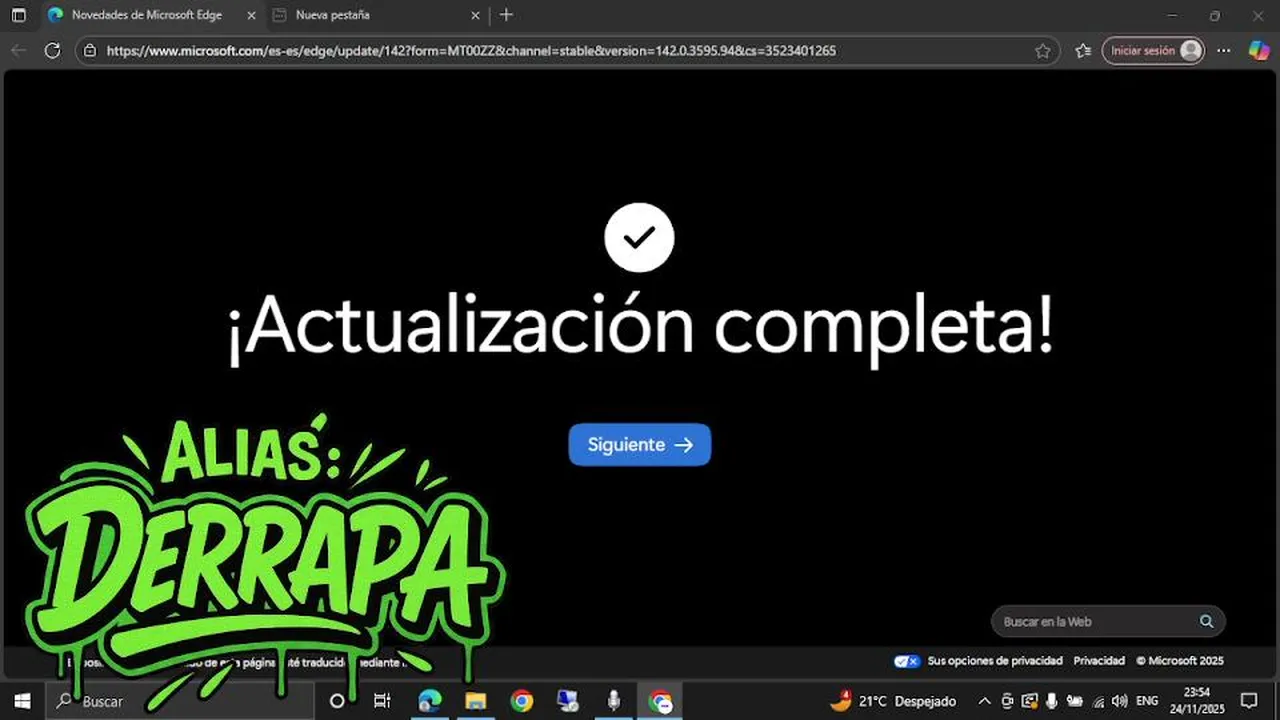Open the clock showing 23:54

tap(1196, 700)
